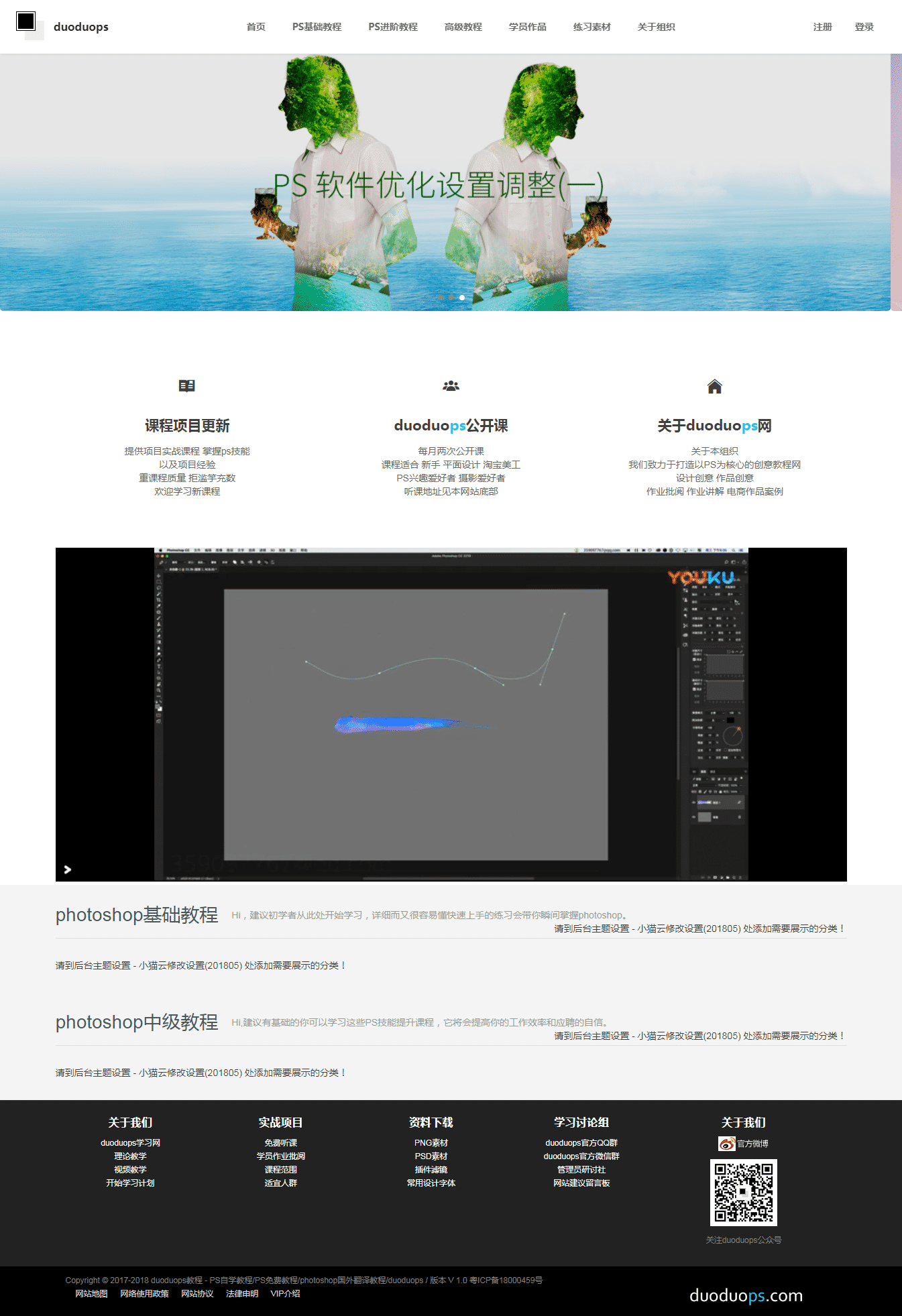Open the PS基础教程 menu item

click(x=317, y=27)
